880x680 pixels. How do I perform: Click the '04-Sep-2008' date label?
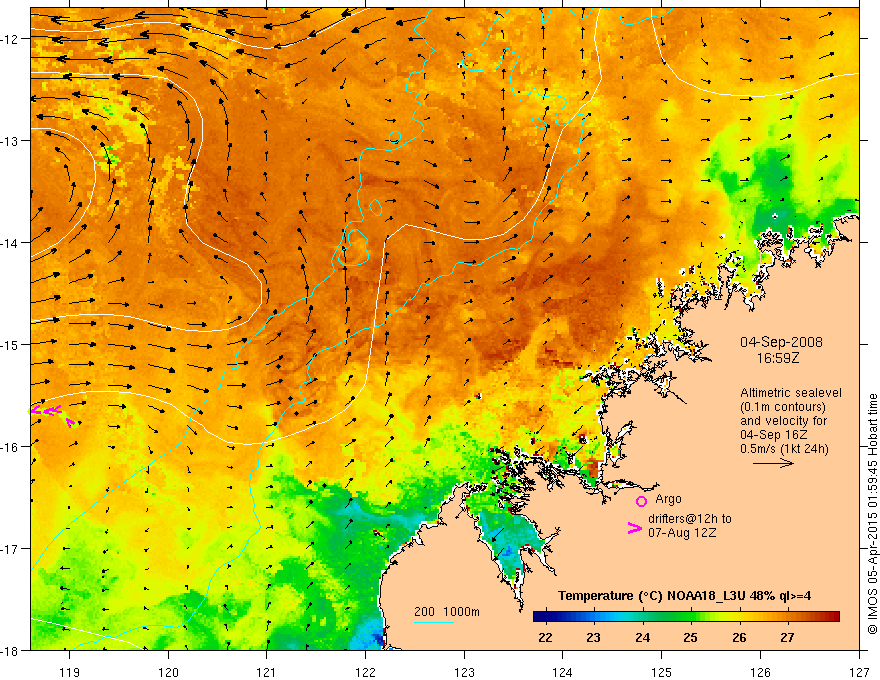point(781,342)
